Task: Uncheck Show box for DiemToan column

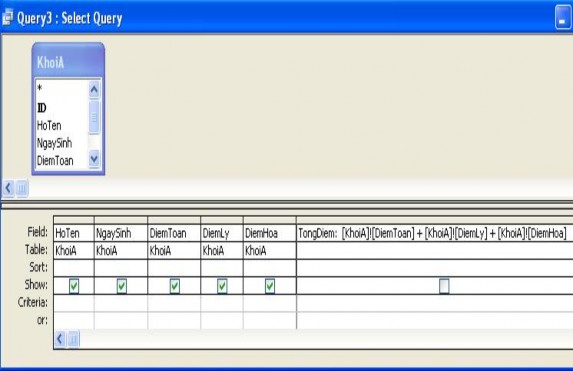Action: 175,286
